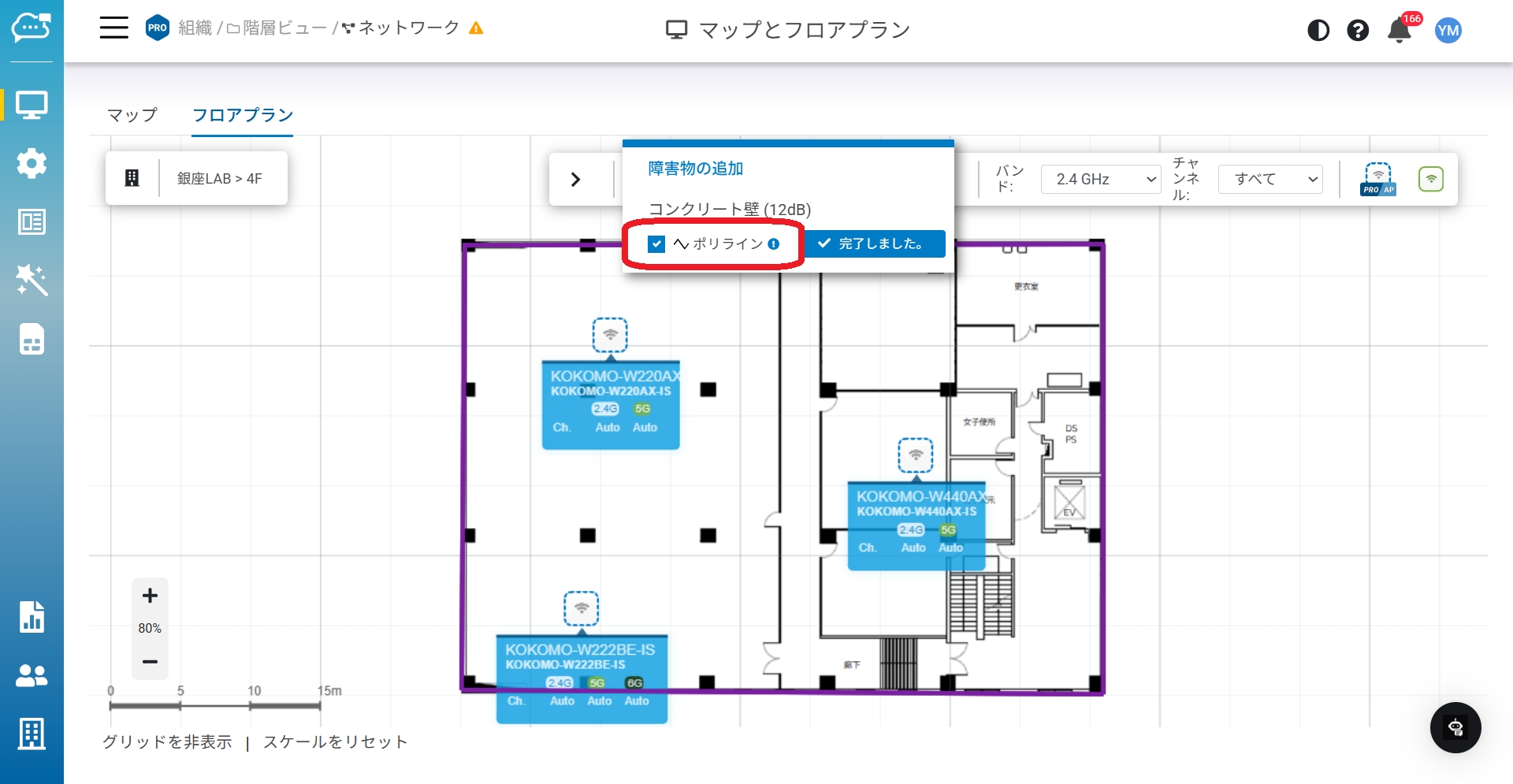Open the help question mark icon
This screenshot has width=1513, height=784.
(1357, 31)
